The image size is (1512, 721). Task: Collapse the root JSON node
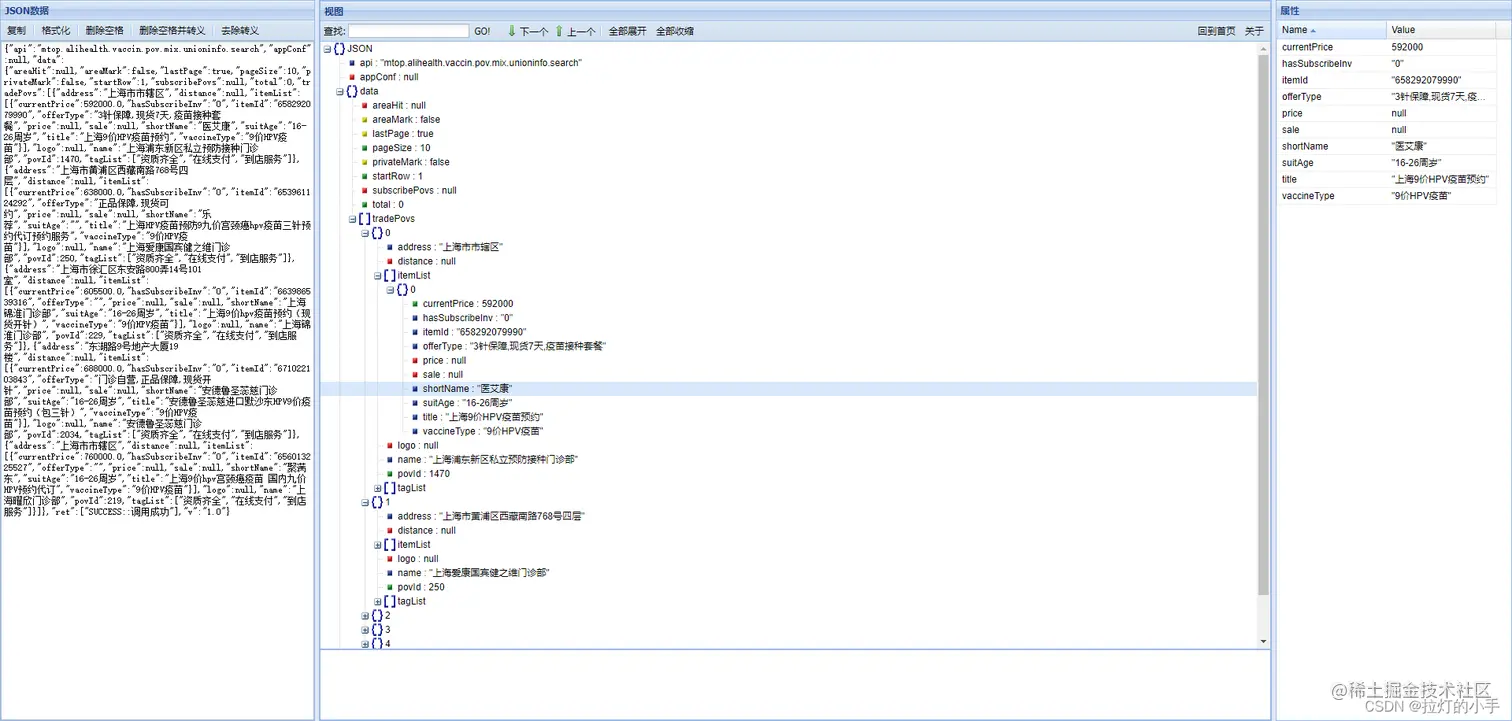[x=327, y=48]
